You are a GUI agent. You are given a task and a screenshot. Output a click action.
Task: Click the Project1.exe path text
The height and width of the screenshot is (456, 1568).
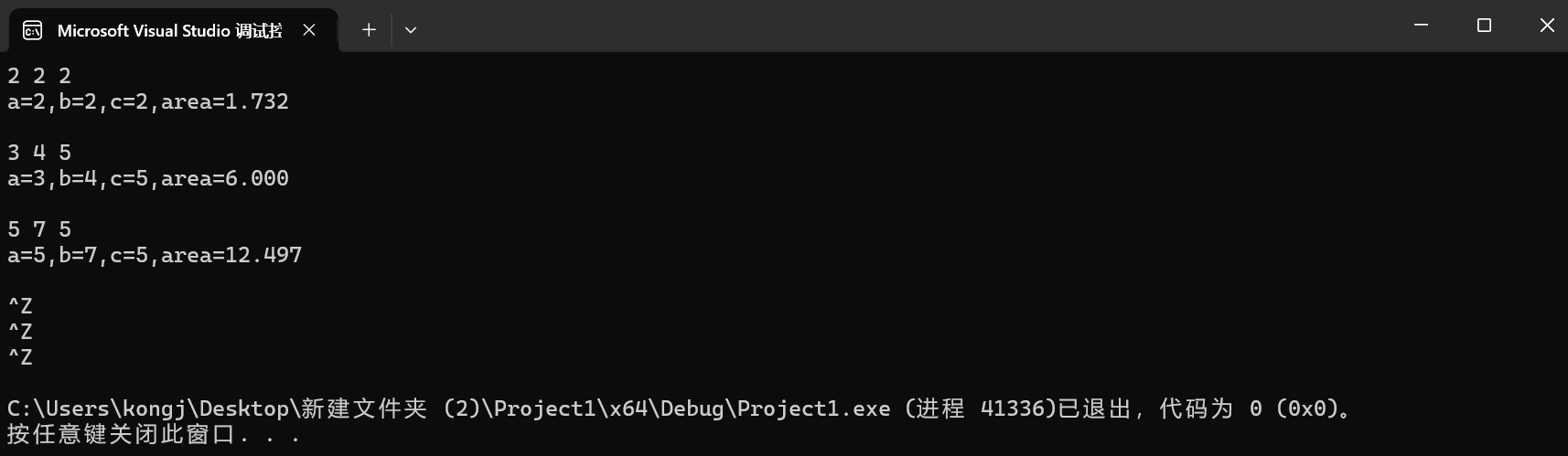pyautogui.click(x=449, y=408)
